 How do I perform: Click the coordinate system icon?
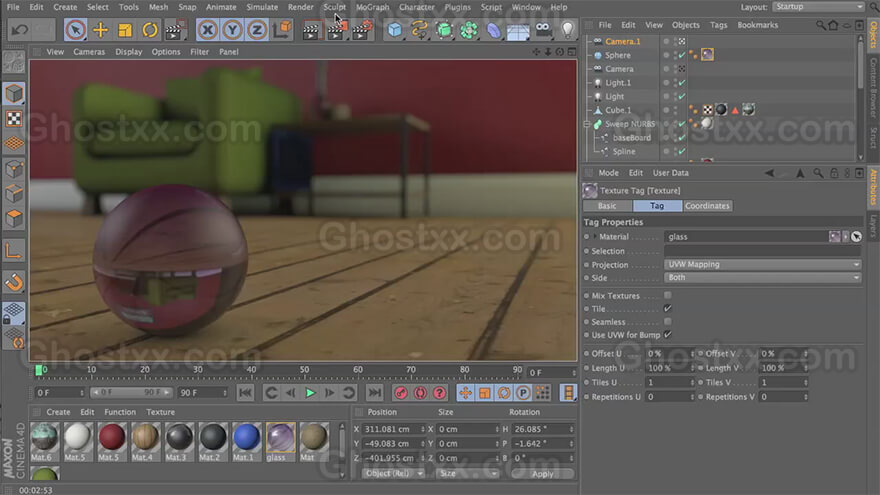tap(282, 30)
